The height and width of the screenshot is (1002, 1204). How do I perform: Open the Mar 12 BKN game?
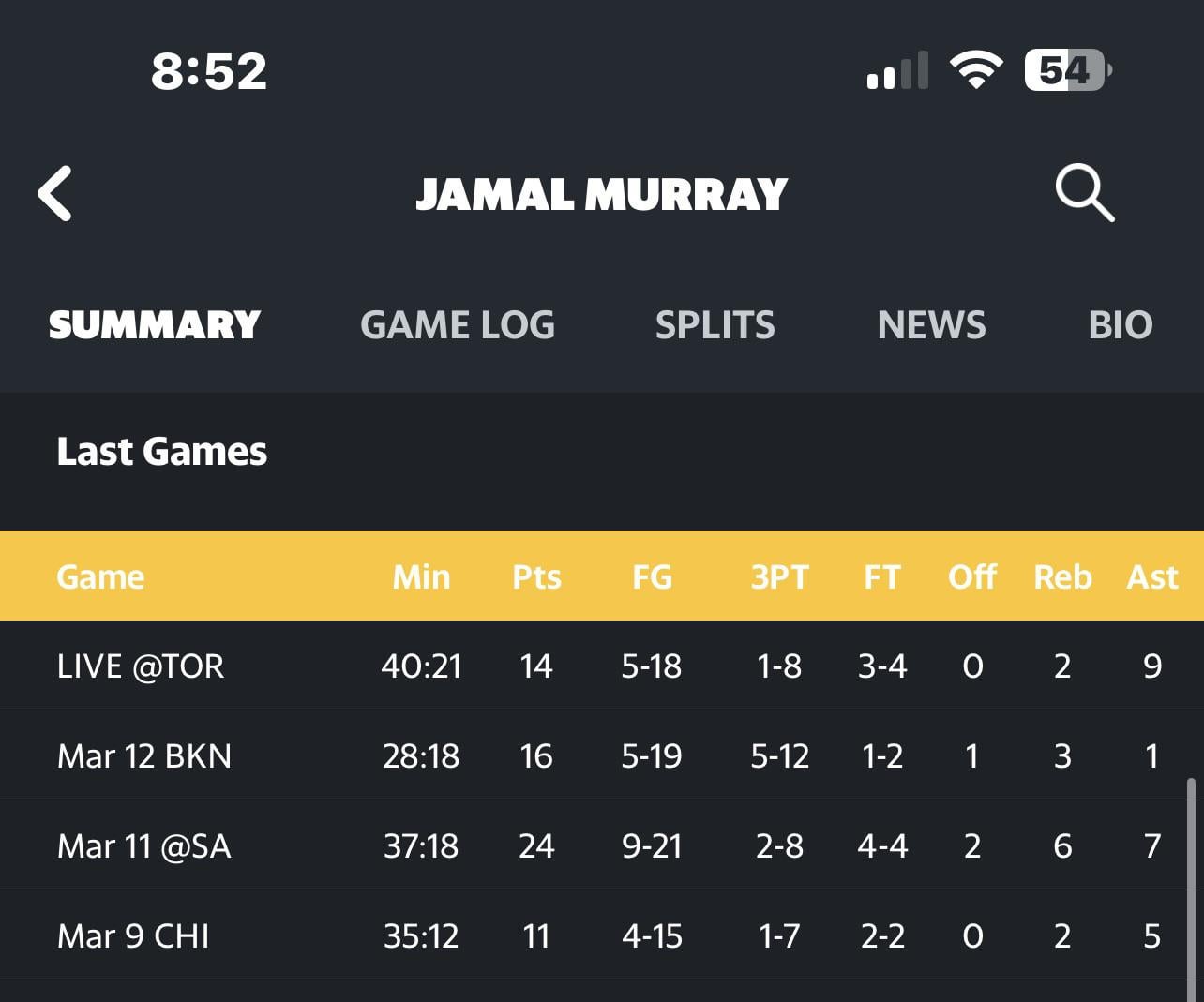pyautogui.click(x=144, y=756)
